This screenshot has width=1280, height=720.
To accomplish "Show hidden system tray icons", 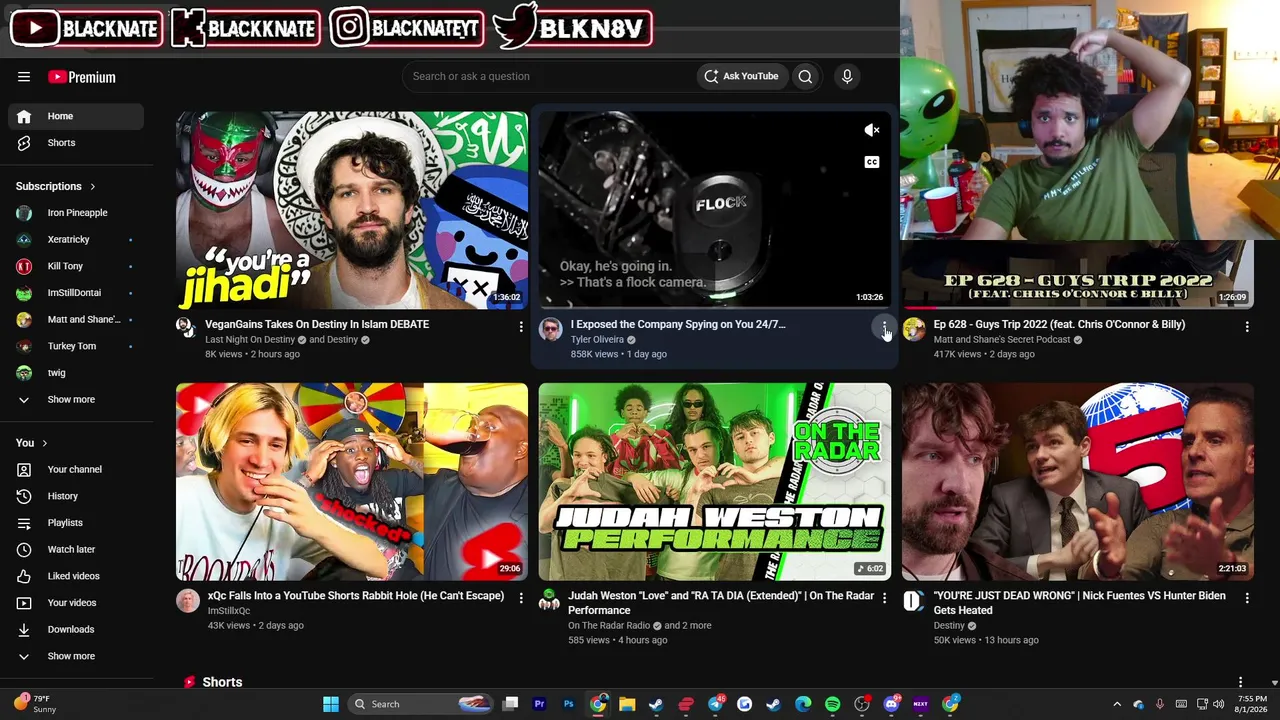I will tap(1117, 704).
